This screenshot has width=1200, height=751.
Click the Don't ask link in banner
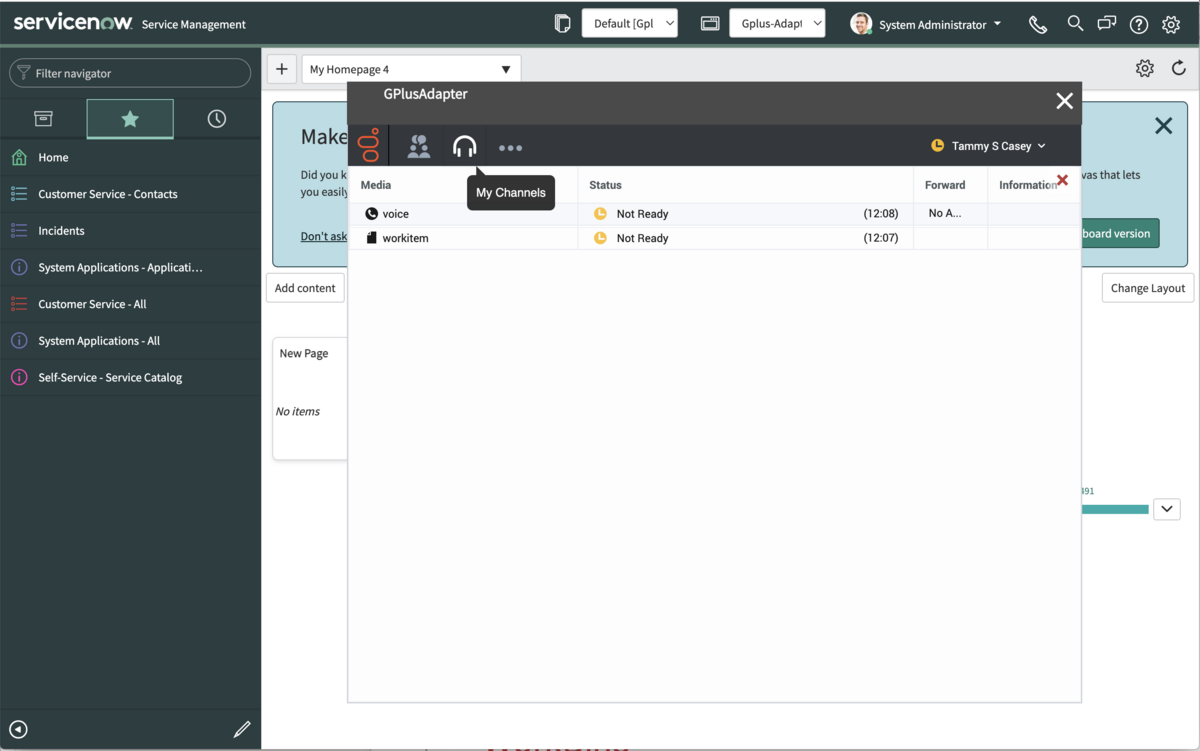pos(324,236)
